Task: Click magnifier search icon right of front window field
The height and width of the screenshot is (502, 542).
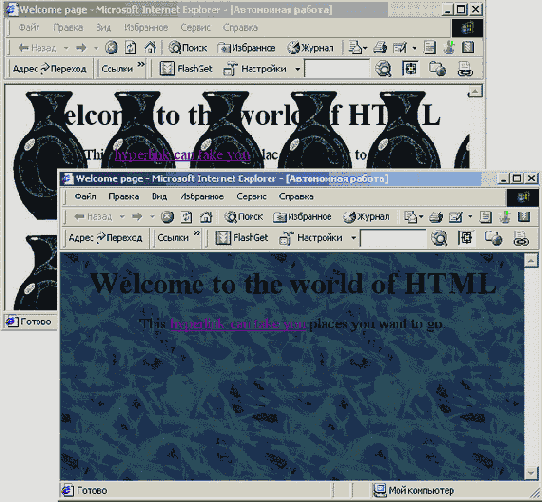Action: (439, 238)
